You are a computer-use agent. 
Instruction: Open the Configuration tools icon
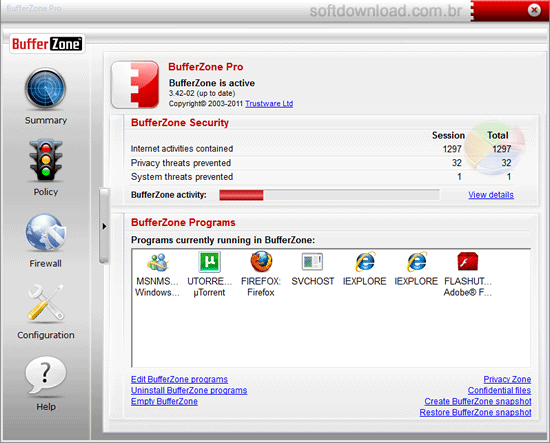[46, 303]
